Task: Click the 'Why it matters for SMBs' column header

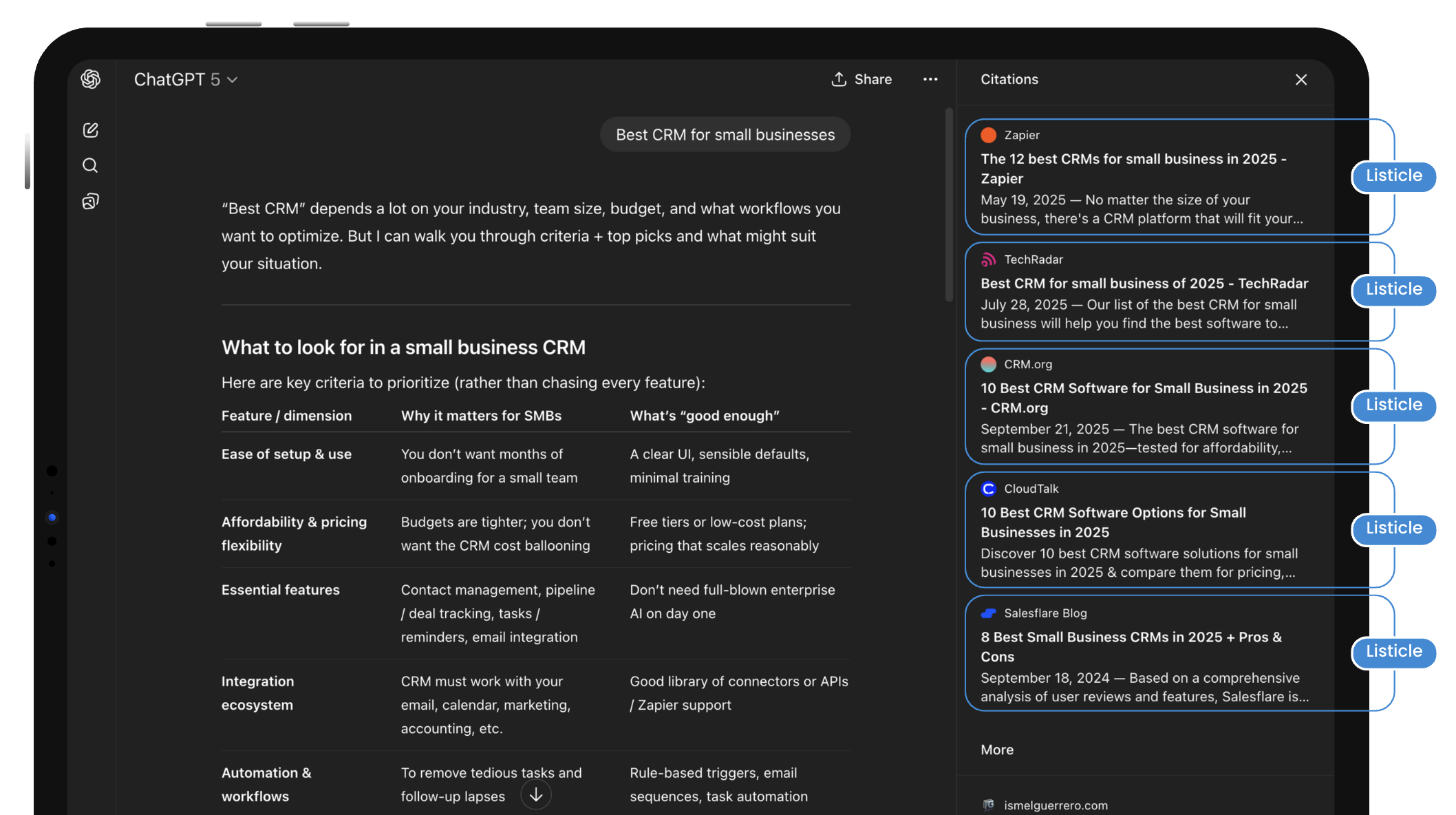Action: point(481,416)
